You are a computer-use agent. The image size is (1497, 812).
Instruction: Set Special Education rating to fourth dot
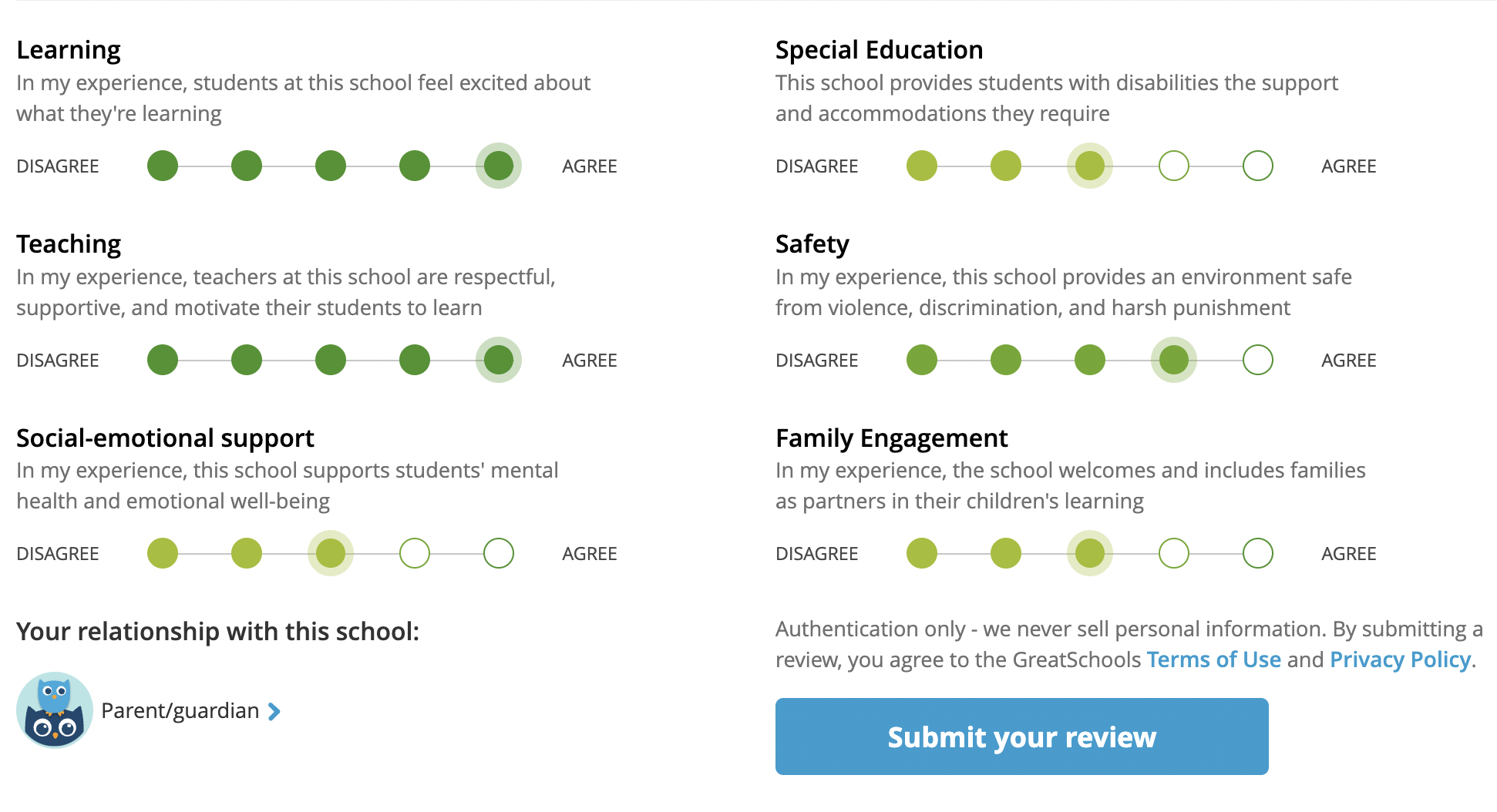pos(1174,166)
